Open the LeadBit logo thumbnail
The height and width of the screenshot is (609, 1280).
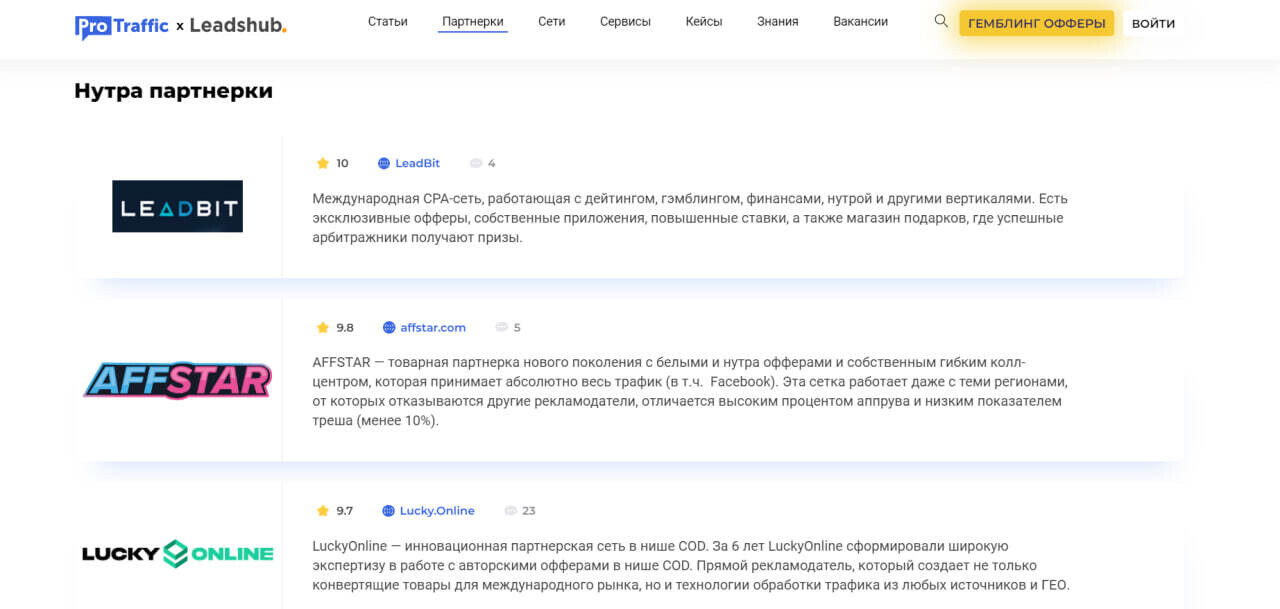(177, 206)
